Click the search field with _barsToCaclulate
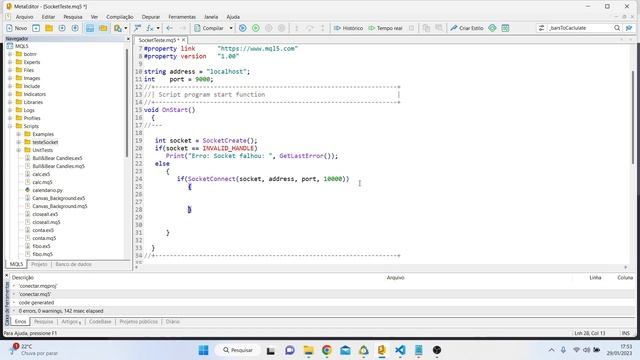640x360 pixels. [580, 28]
